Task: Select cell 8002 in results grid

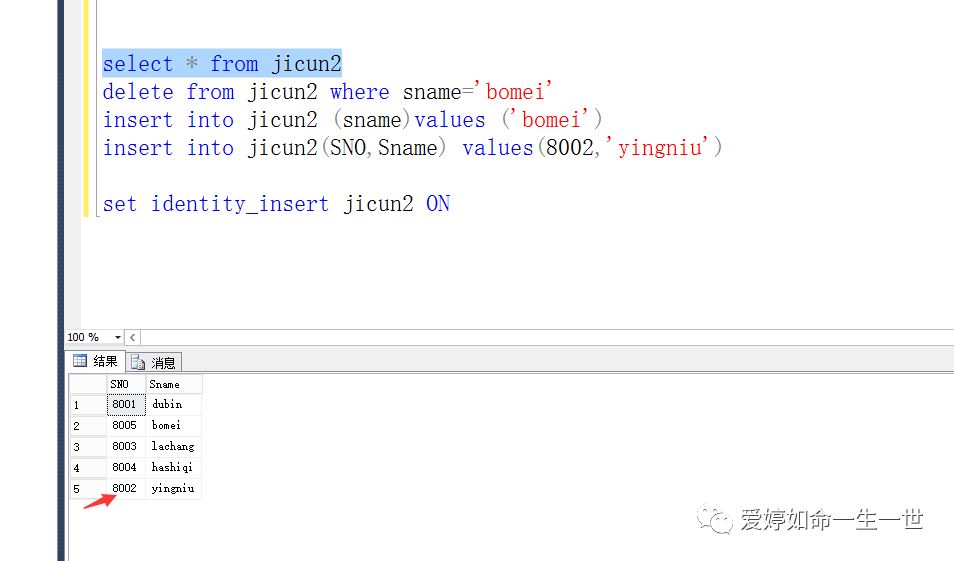Action: click(127, 489)
